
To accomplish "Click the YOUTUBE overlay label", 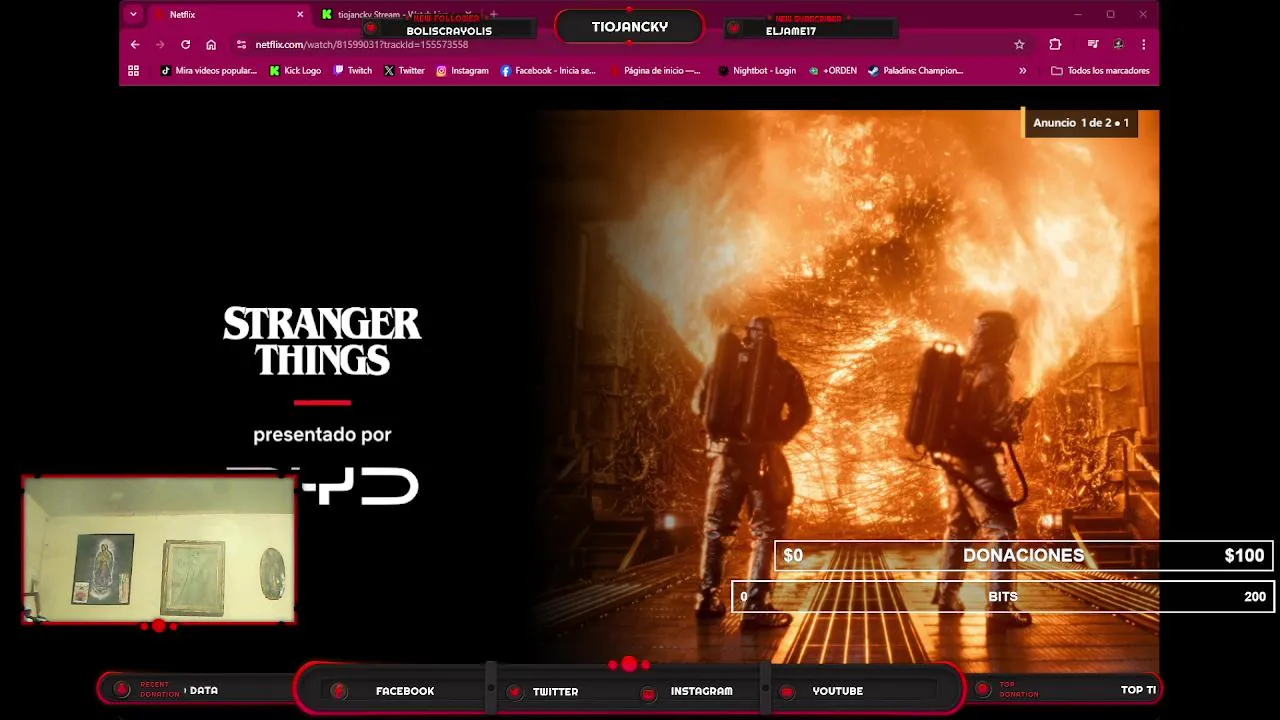I will click(x=837, y=691).
